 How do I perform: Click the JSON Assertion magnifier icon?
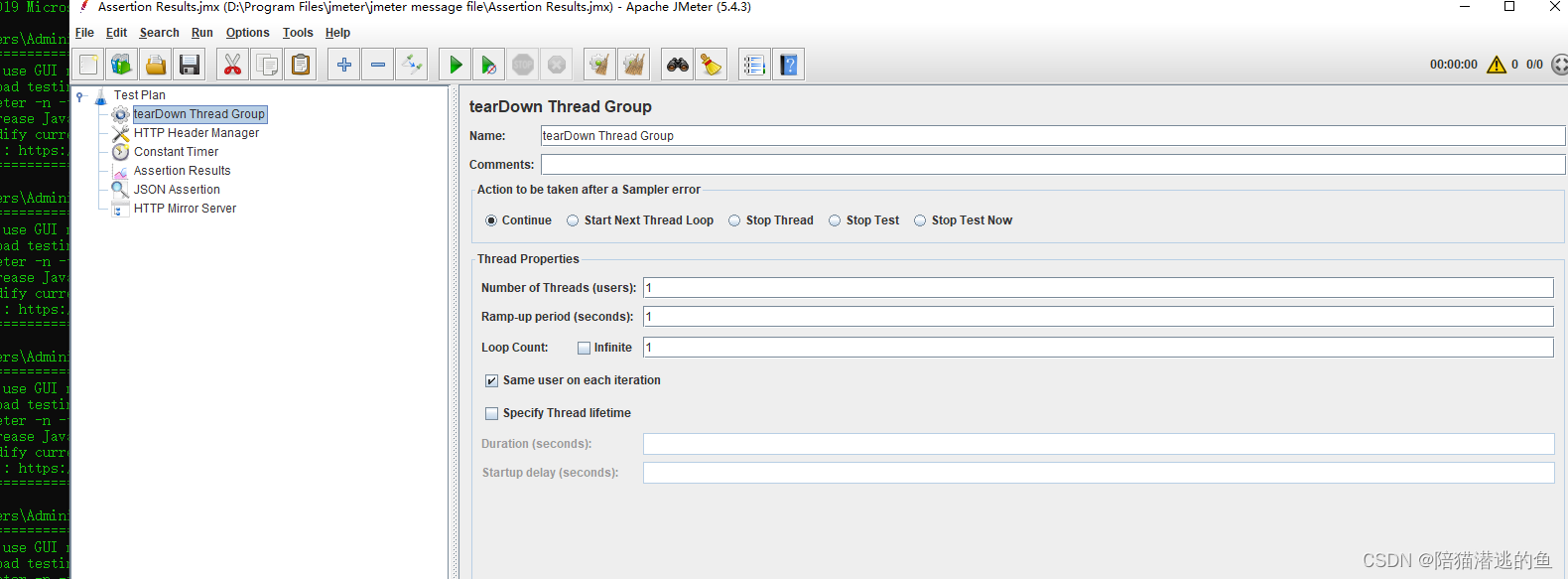click(120, 190)
